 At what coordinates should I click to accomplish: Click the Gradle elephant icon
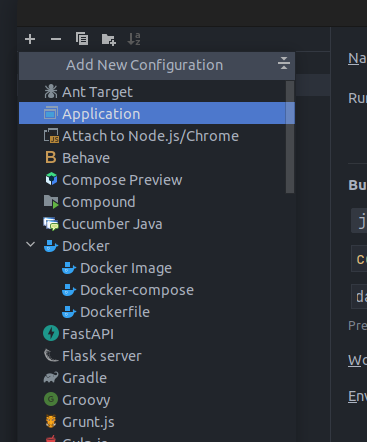51,377
